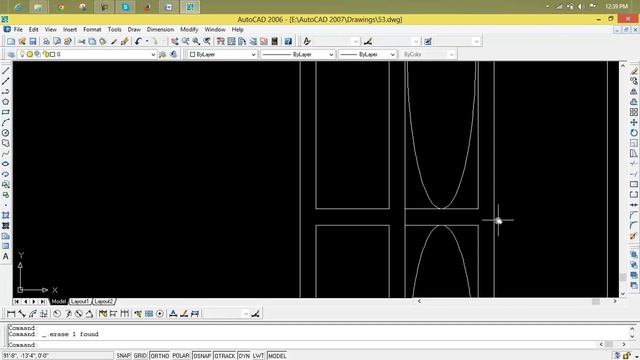Select the Arc draw tool

(x=6, y=122)
